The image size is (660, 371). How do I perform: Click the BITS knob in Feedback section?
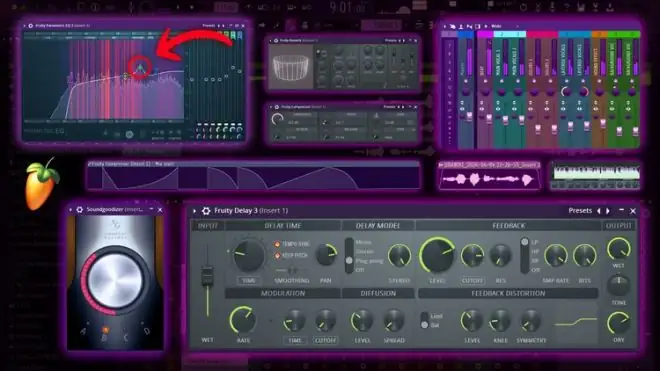584,255
